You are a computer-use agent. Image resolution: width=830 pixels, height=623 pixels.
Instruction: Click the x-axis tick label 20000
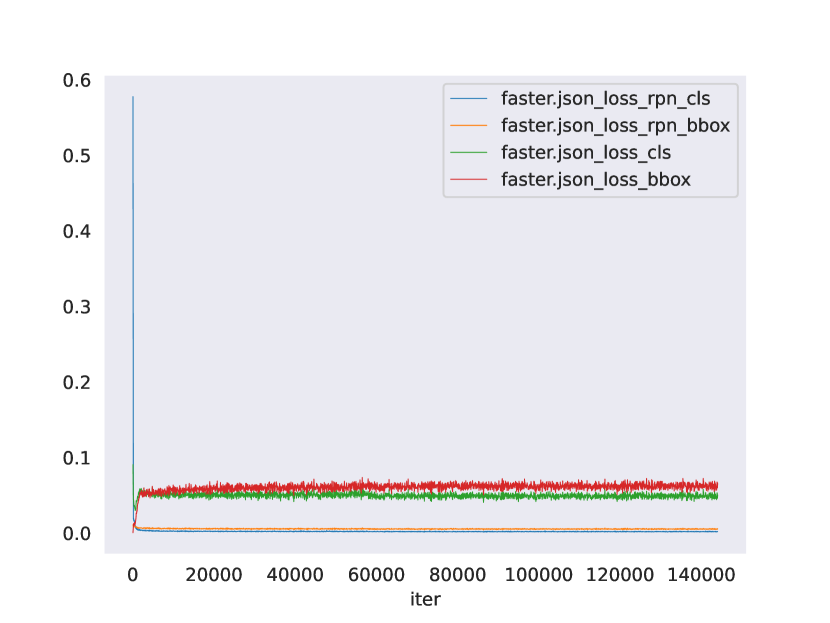pyautogui.click(x=214, y=575)
